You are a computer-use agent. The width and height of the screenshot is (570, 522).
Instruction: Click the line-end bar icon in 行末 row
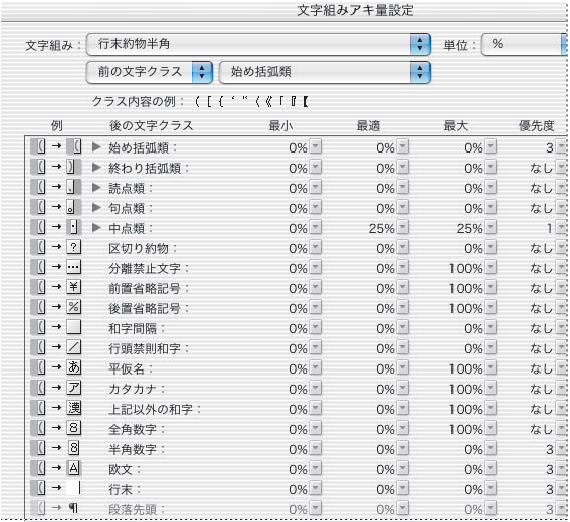coord(73,487)
